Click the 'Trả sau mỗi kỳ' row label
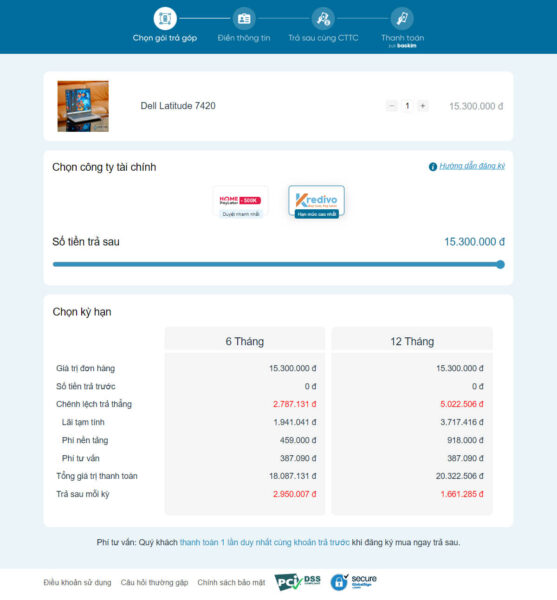 pyautogui.click(x=83, y=494)
